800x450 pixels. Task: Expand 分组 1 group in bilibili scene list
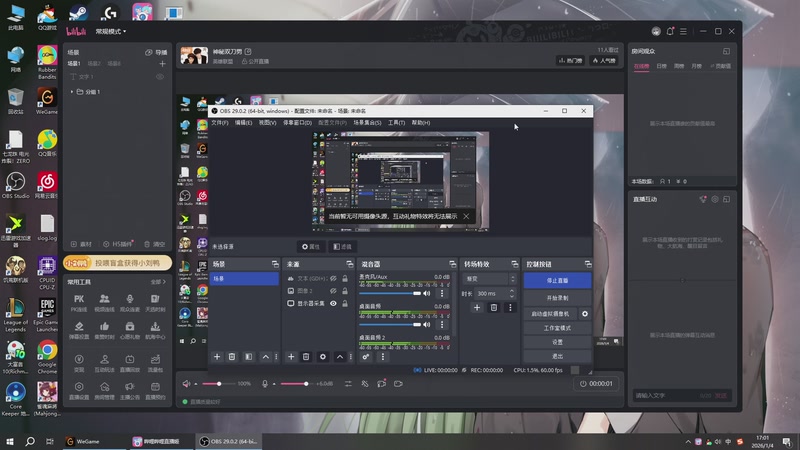tap(72, 92)
